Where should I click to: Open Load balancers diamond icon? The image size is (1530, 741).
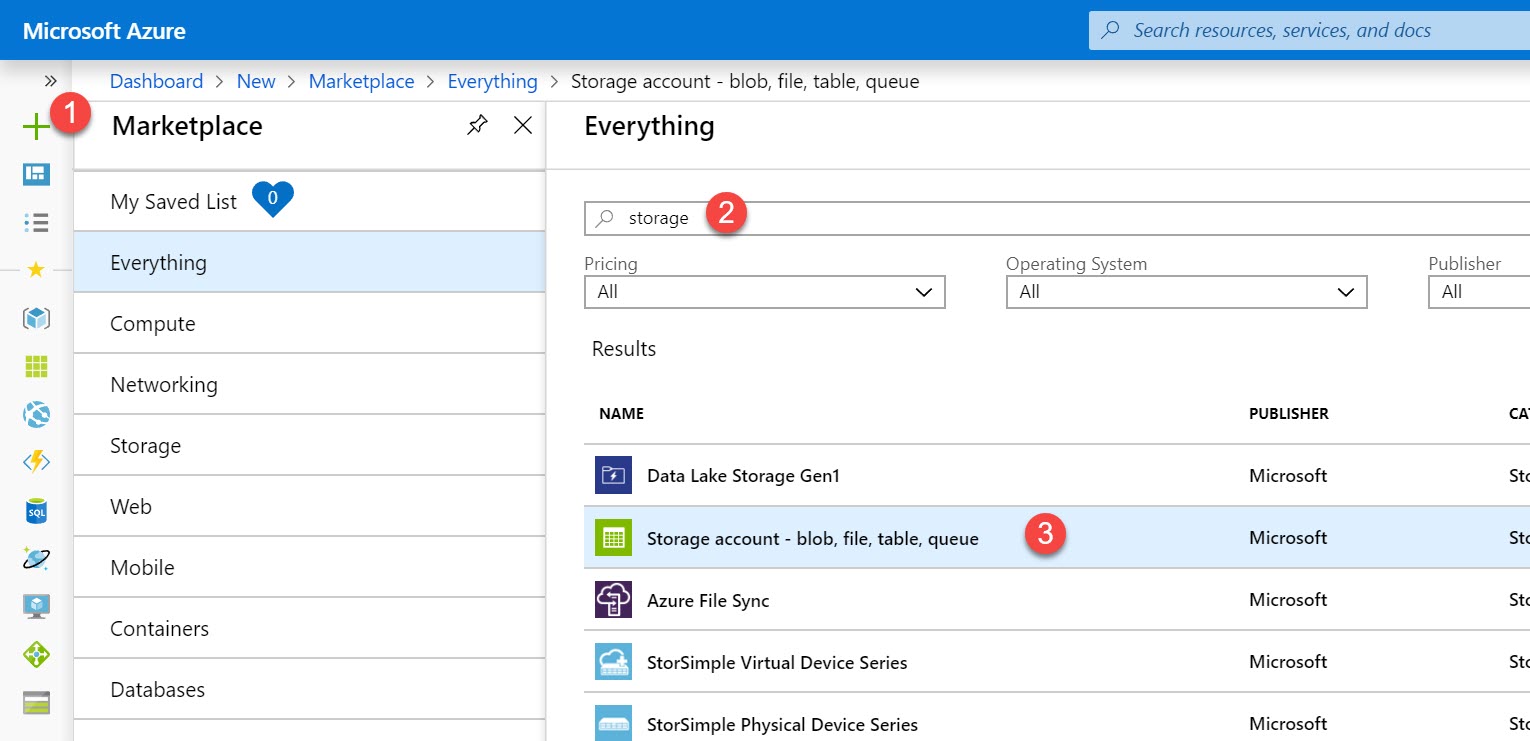(x=36, y=655)
